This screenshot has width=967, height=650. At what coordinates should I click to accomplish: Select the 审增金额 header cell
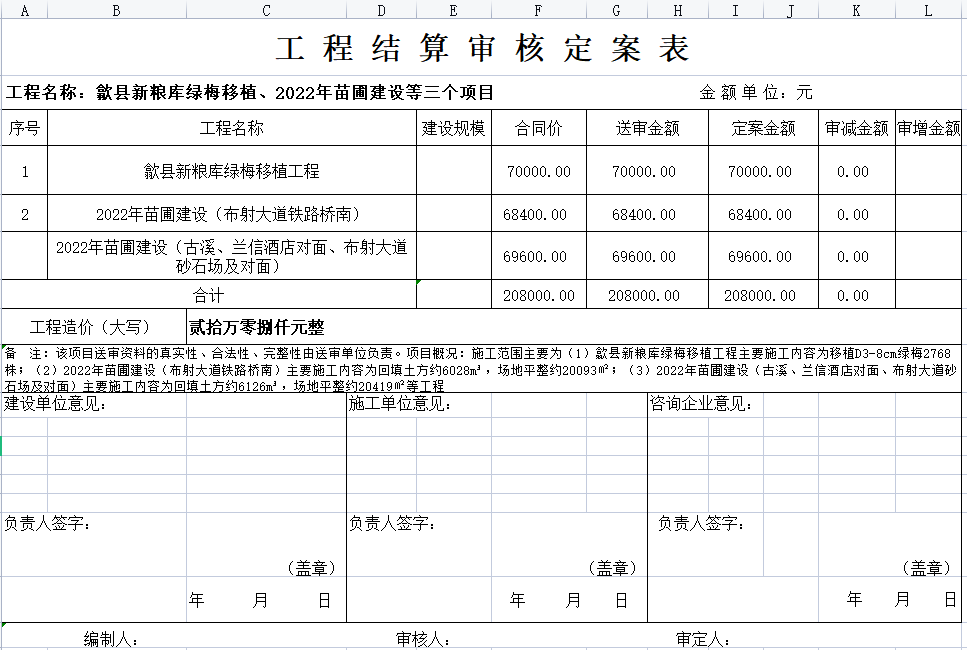pos(929,128)
